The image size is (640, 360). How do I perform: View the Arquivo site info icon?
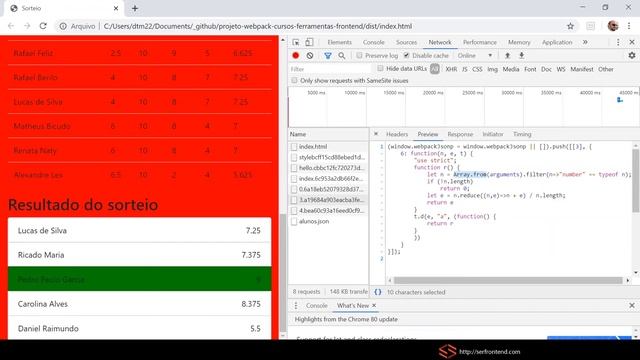coord(63,26)
